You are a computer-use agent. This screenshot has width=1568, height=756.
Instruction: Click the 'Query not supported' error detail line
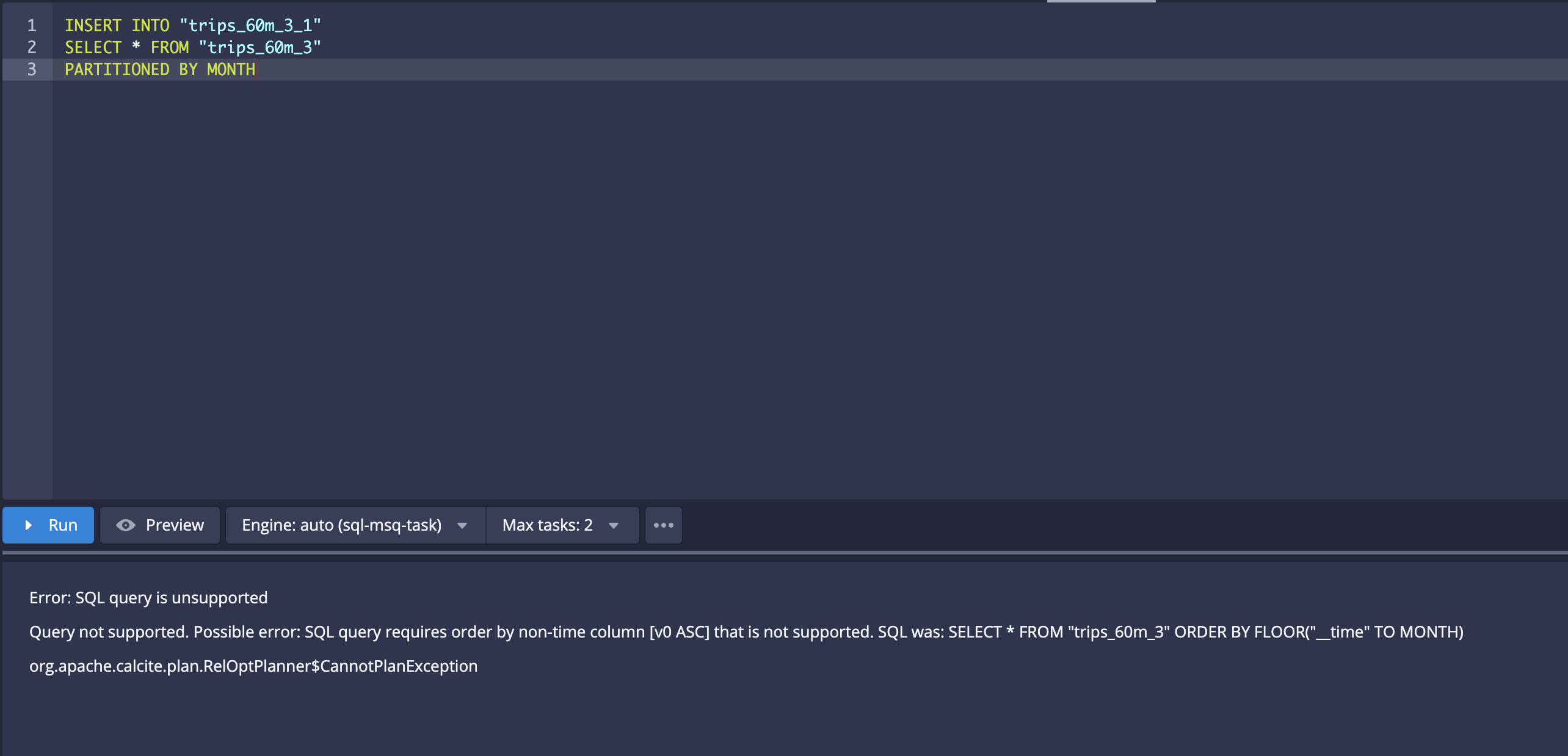(x=746, y=632)
